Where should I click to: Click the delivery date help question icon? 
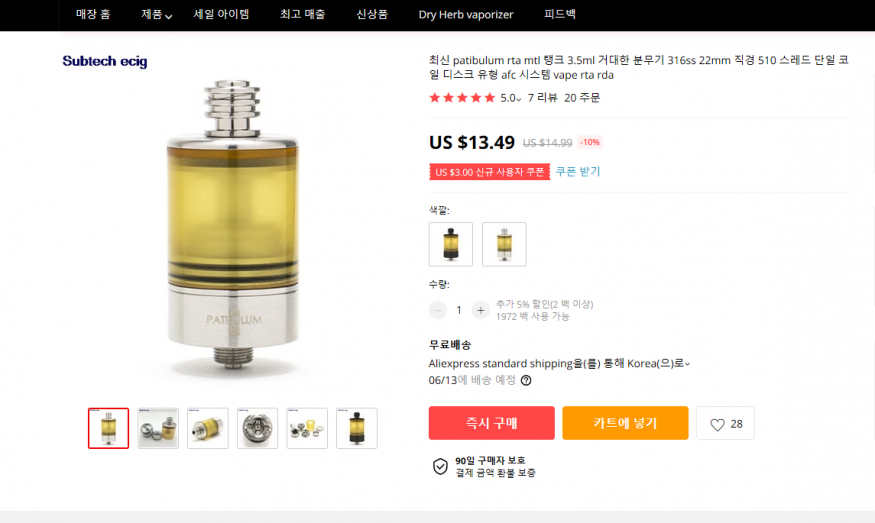(526, 381)
